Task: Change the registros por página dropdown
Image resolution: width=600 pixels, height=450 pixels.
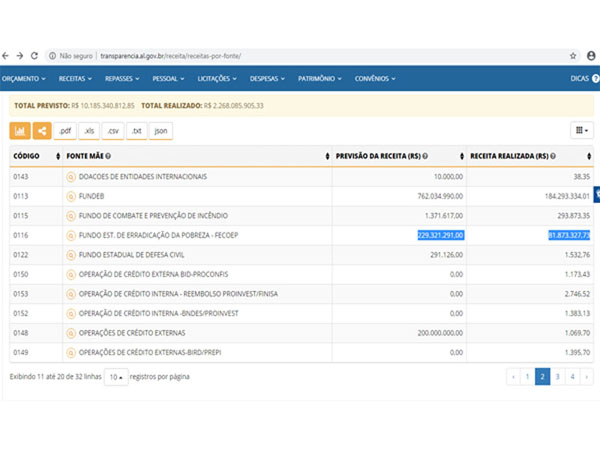Action: 116,377
